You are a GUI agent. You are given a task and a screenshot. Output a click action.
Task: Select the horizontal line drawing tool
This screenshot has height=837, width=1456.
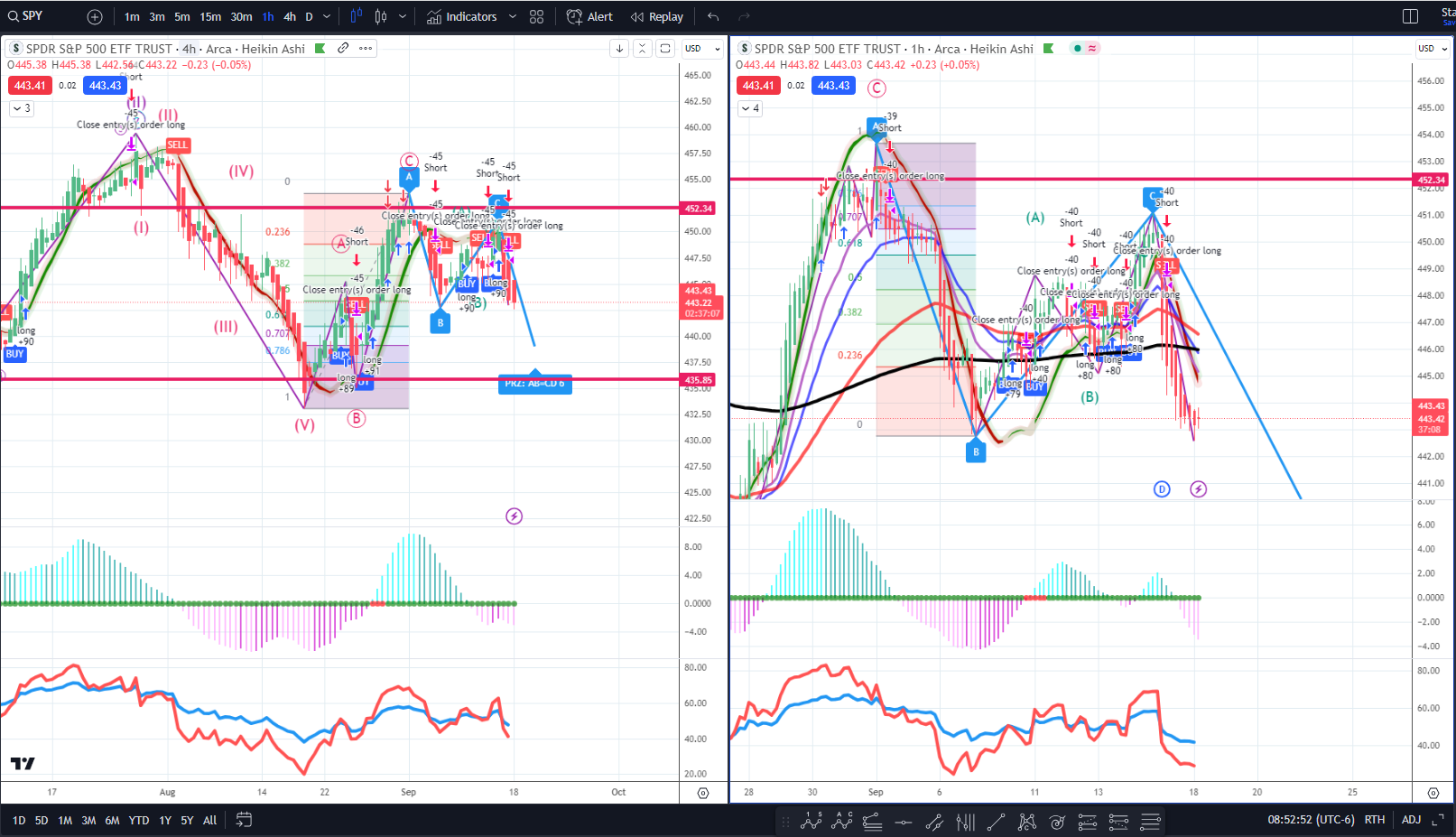point(904,822)
